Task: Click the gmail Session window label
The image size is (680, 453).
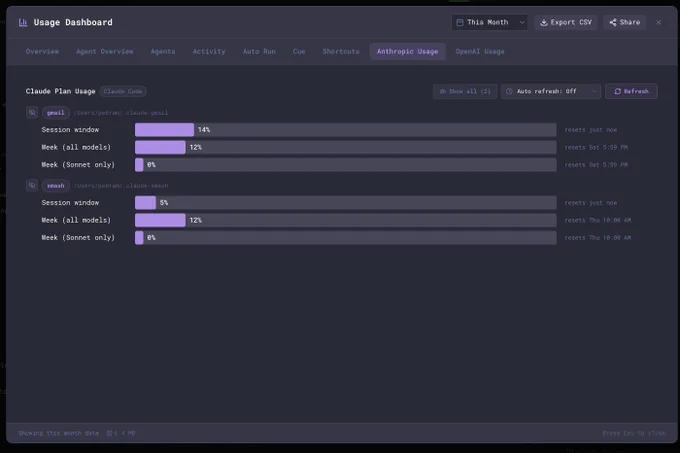Action: pyautogui.click(x=70, y=130)
